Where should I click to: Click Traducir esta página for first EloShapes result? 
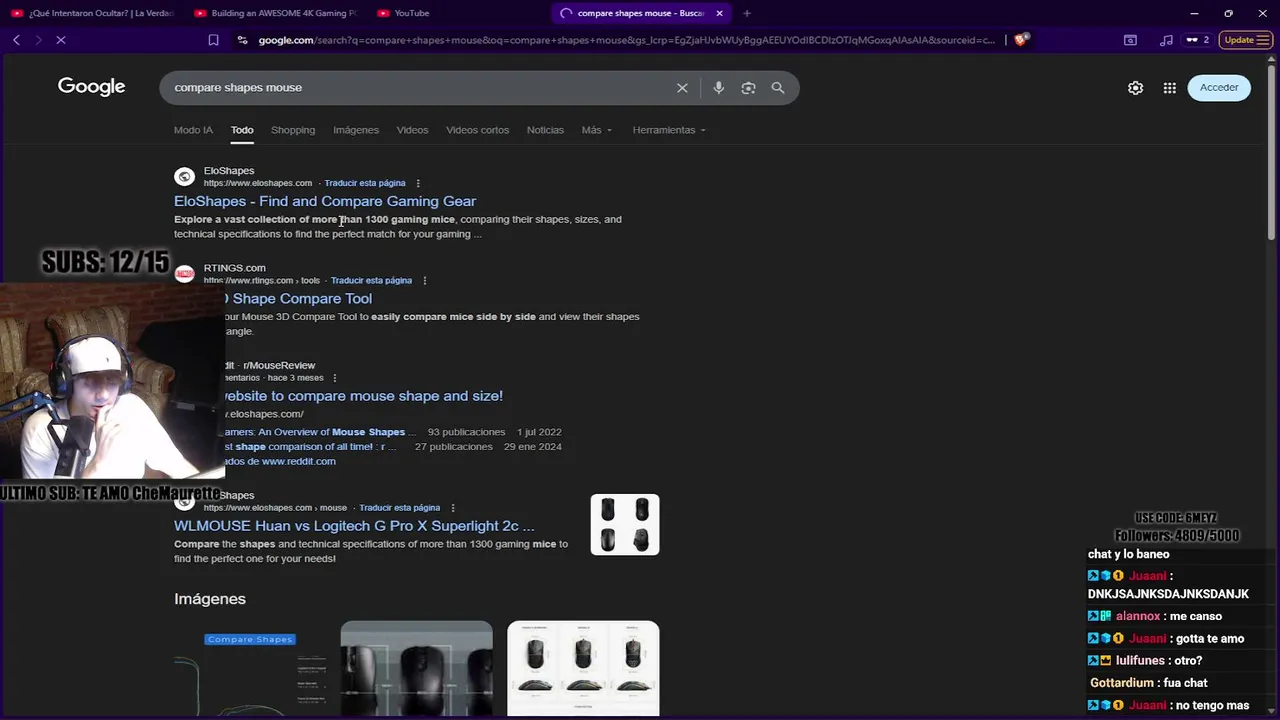tap(365, 183)
